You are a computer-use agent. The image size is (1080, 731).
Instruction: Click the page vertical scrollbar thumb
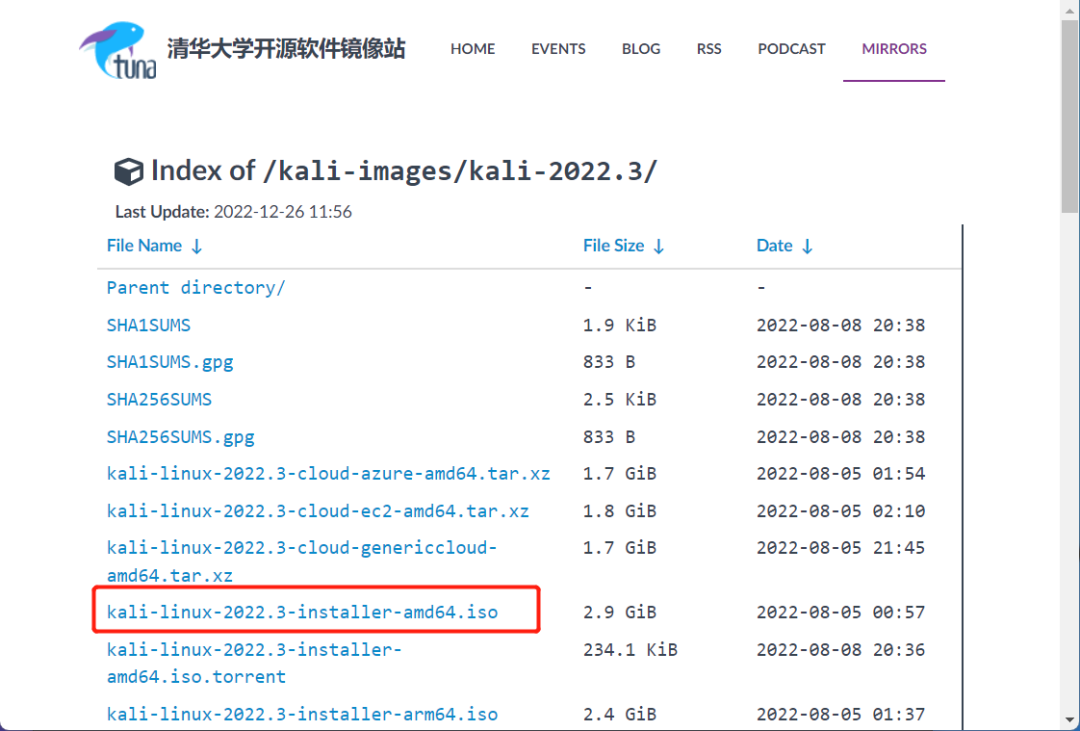pyautogui.click(x=1070, y=114)
